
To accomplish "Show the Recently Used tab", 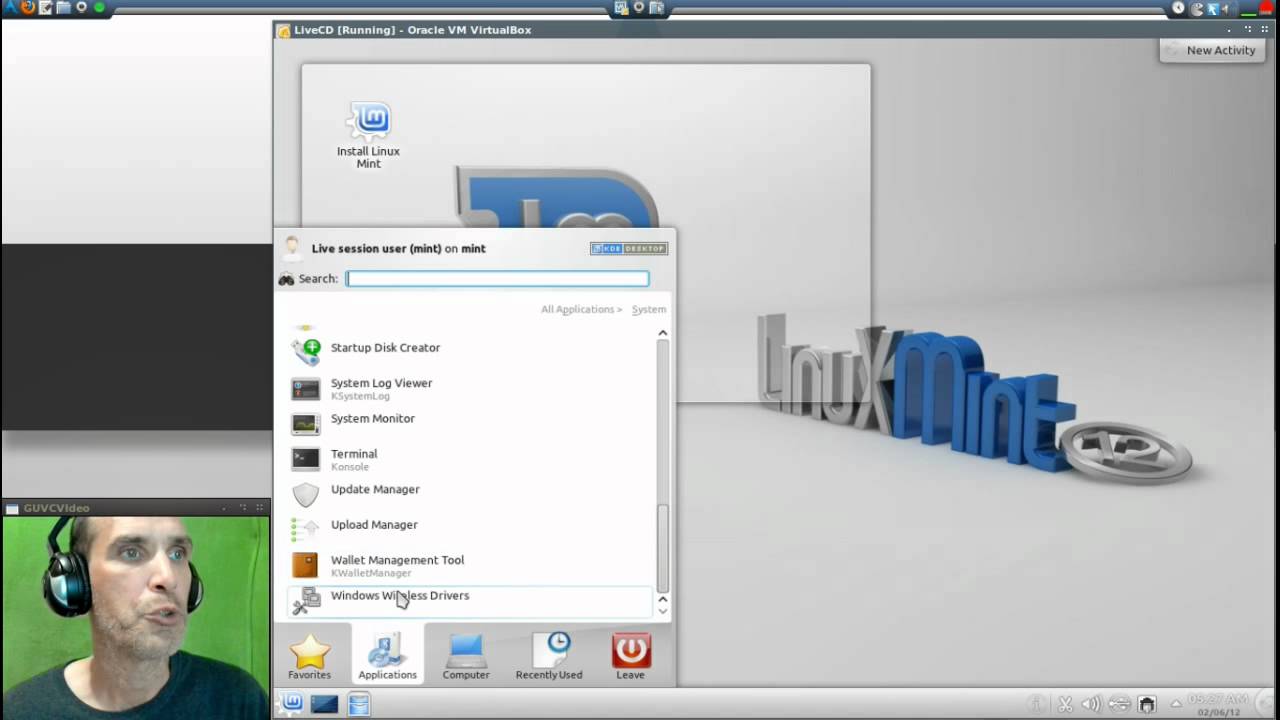I will (549, 656).
